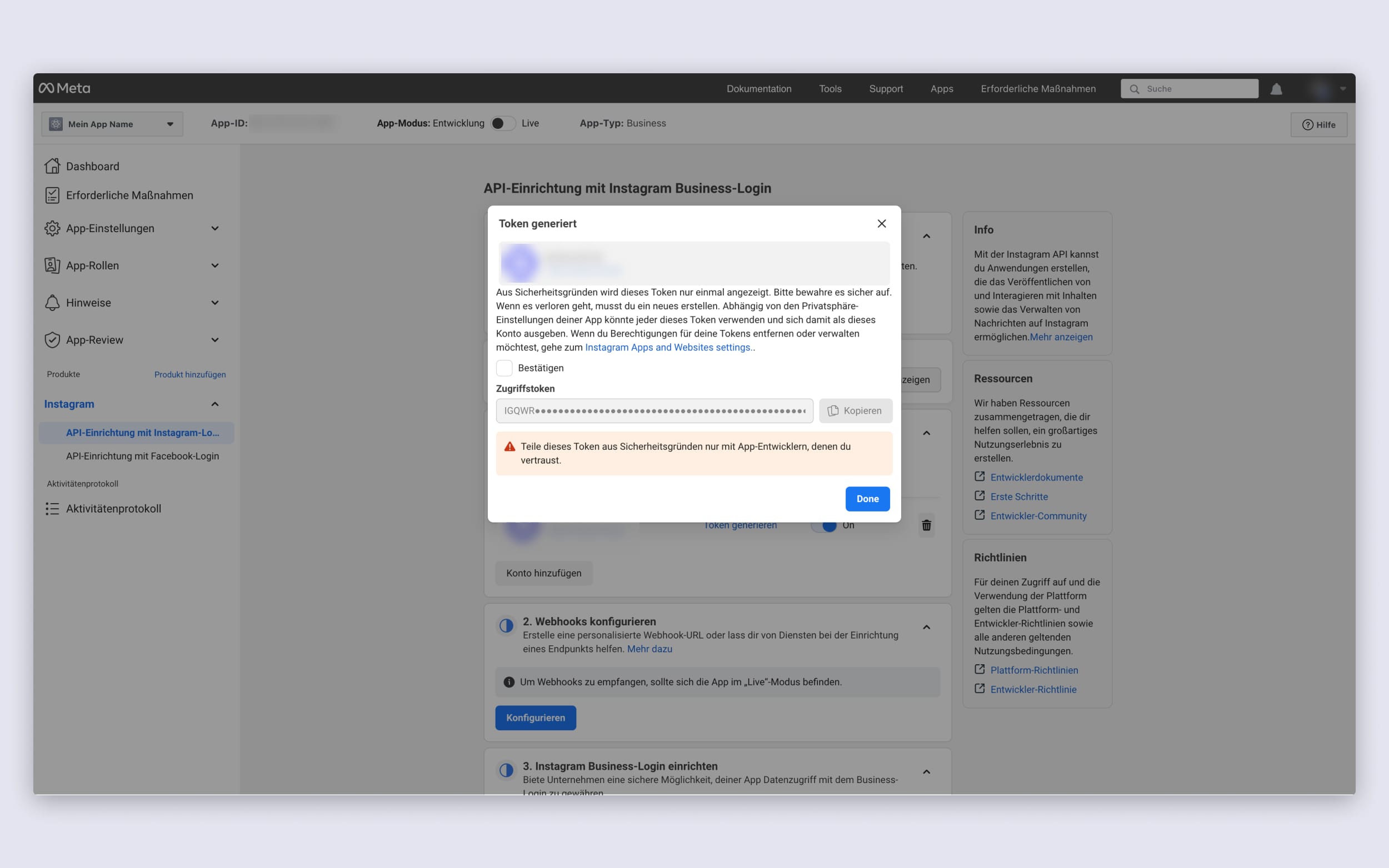The height and width of the screenshot is (868, 1389).
Task: Click the App-Review shield icon
Action: (x=52, y=340)
